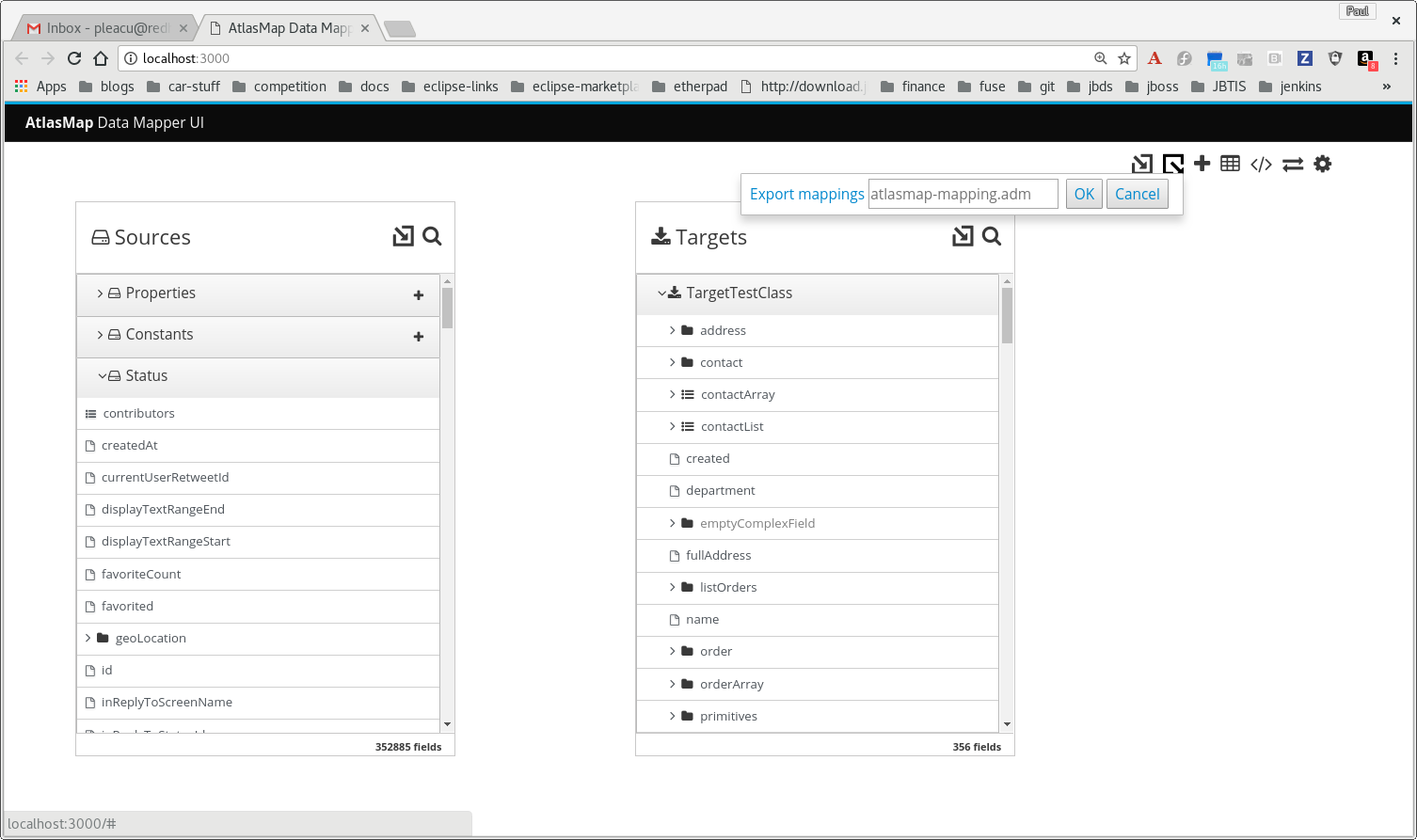Image resolution: width=1417 pixels, height=840 pixels.
Task: Import a document into the Targets panel
Action: point(962,236)
